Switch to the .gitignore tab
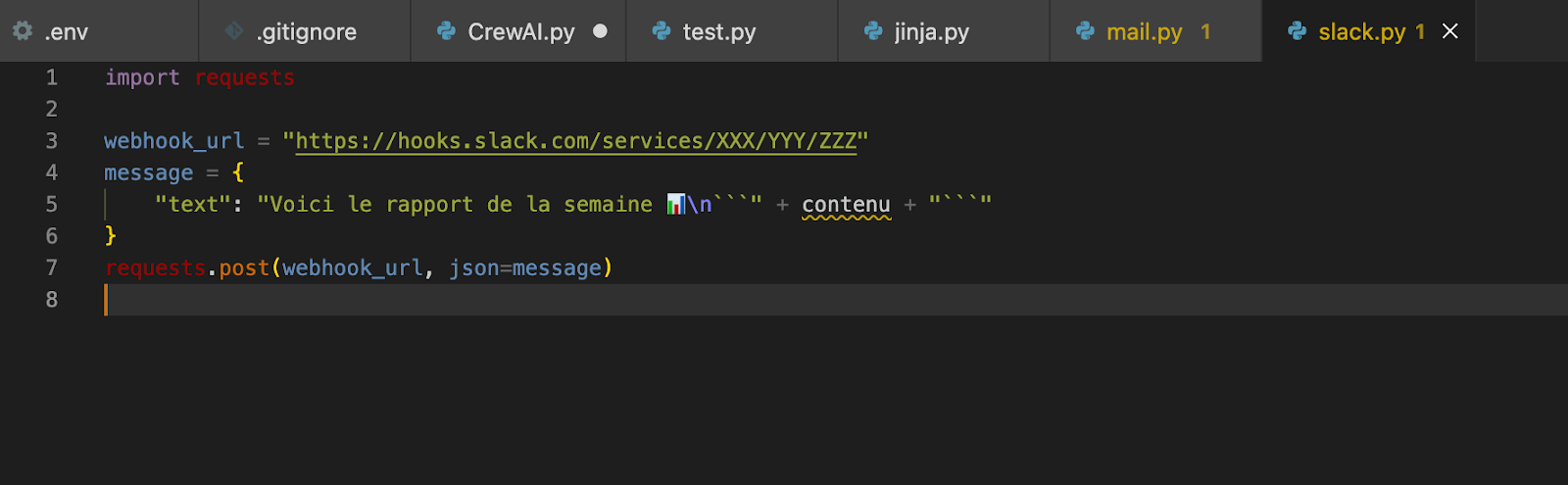1568x485 pixels. [x=305, y=31]
